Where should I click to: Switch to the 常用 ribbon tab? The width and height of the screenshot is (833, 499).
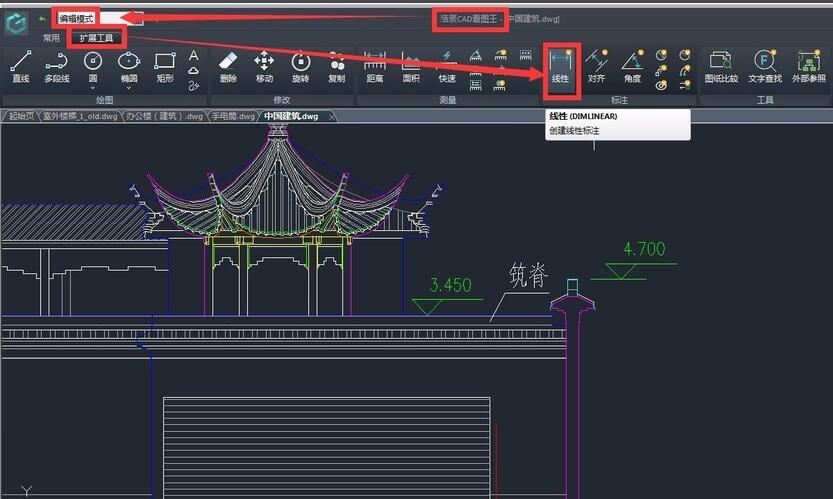(x=50, y=38)
